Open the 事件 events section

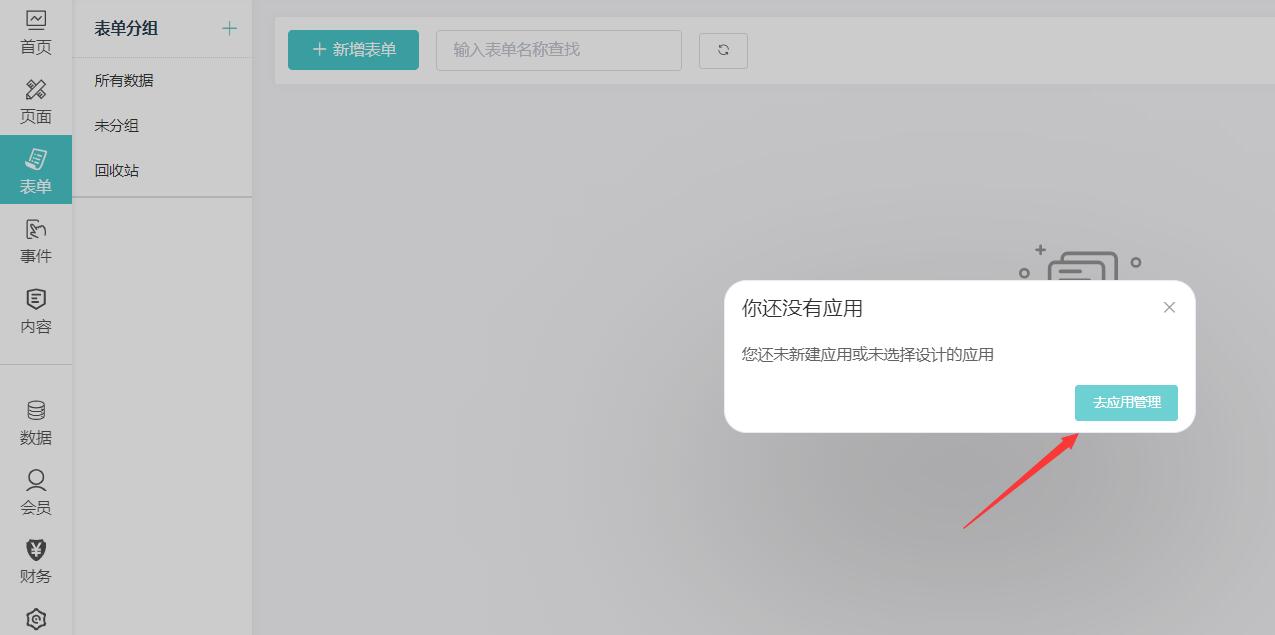click(36, 241)
